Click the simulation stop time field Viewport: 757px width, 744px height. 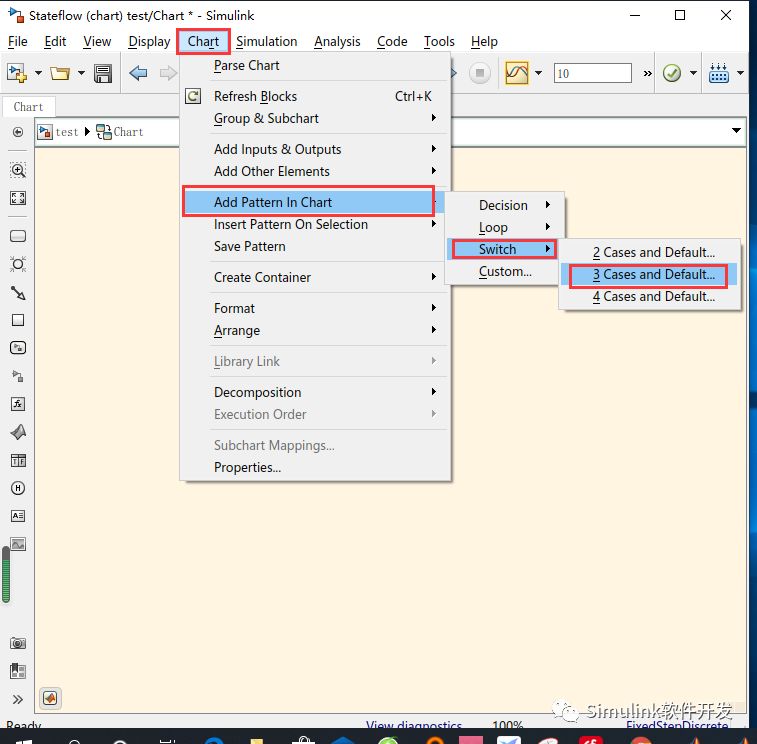592,73
